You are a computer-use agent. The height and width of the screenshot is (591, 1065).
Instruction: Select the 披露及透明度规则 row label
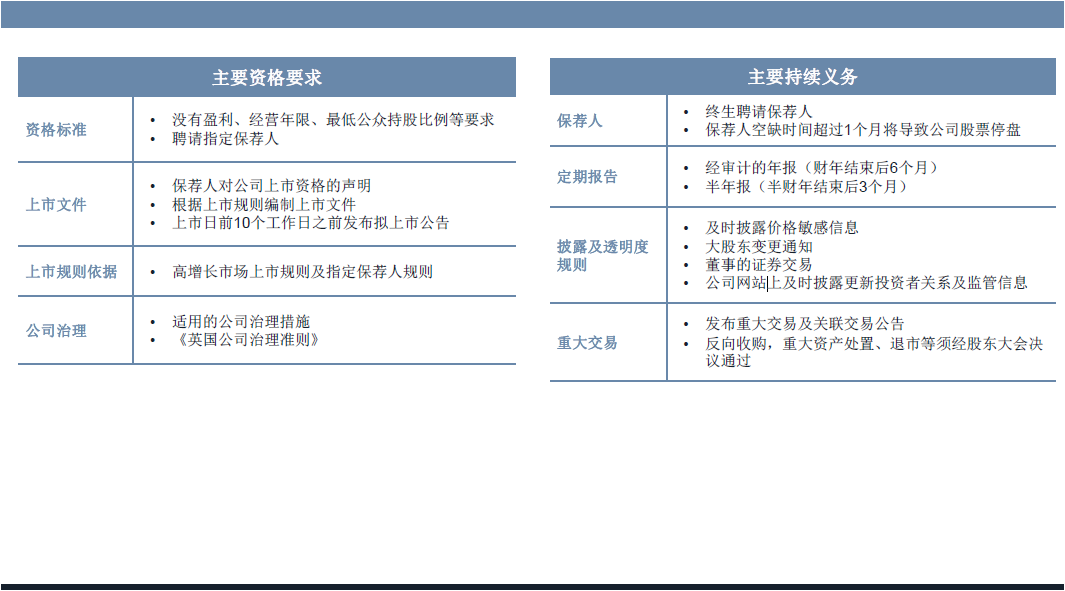pos(602,255)
